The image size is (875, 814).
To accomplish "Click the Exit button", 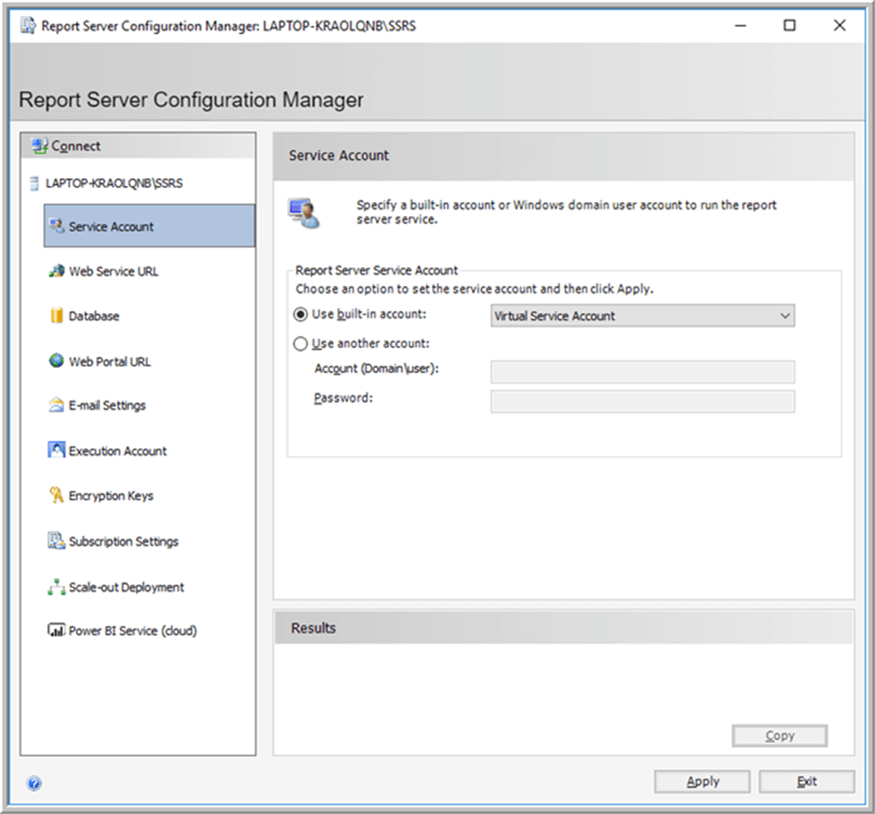I will pos(806,782).
